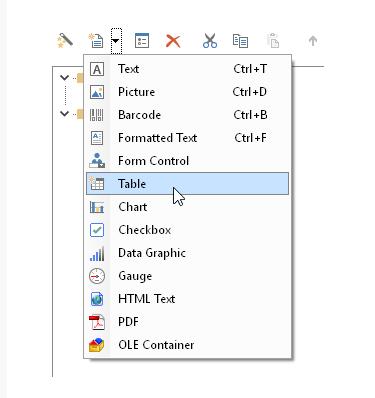Click the insert new object icon
This screenshot has width=375, height=398.
(96, 41)
